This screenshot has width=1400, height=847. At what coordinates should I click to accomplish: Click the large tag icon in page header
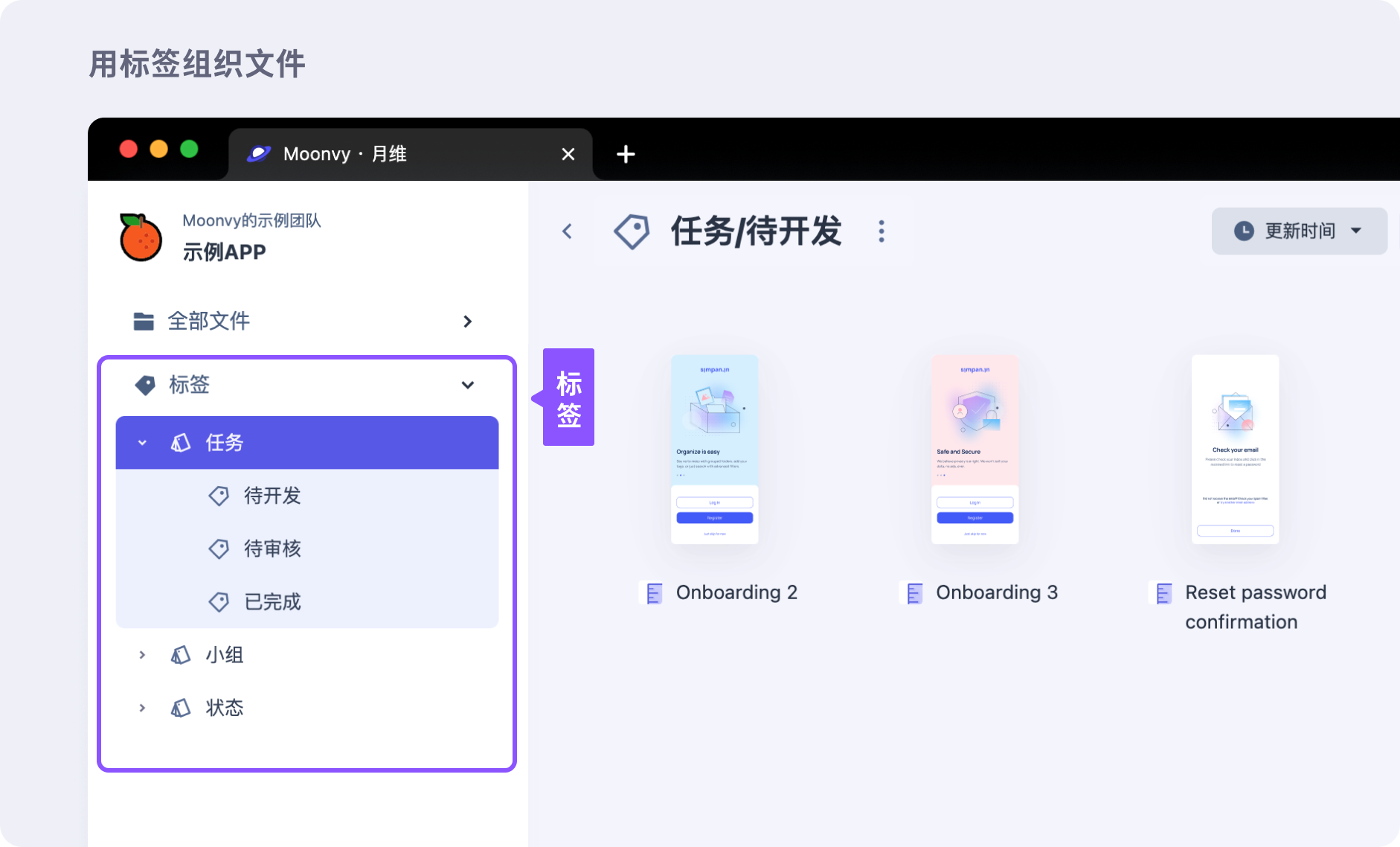(x=632, y=231)
